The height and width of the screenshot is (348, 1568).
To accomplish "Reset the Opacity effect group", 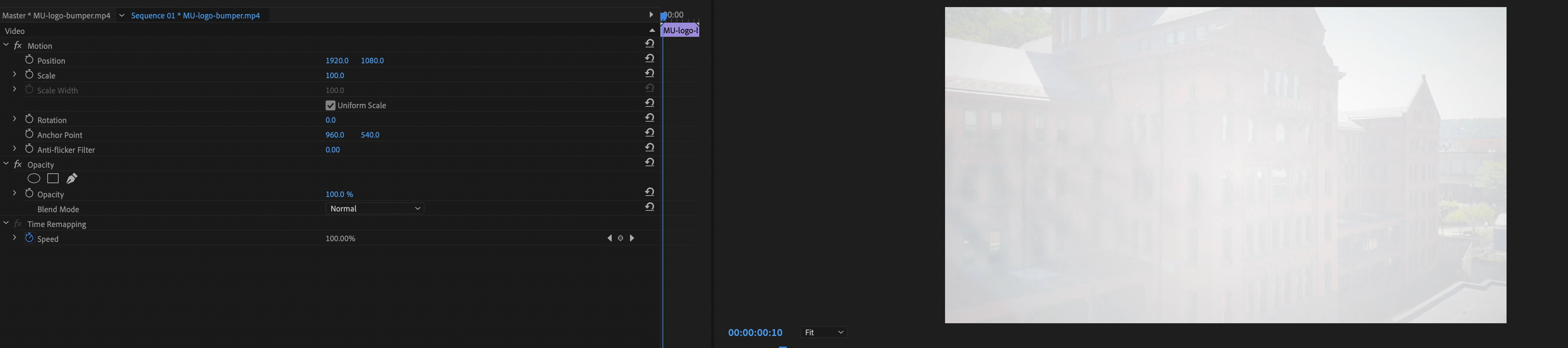I will click(649, 162).
